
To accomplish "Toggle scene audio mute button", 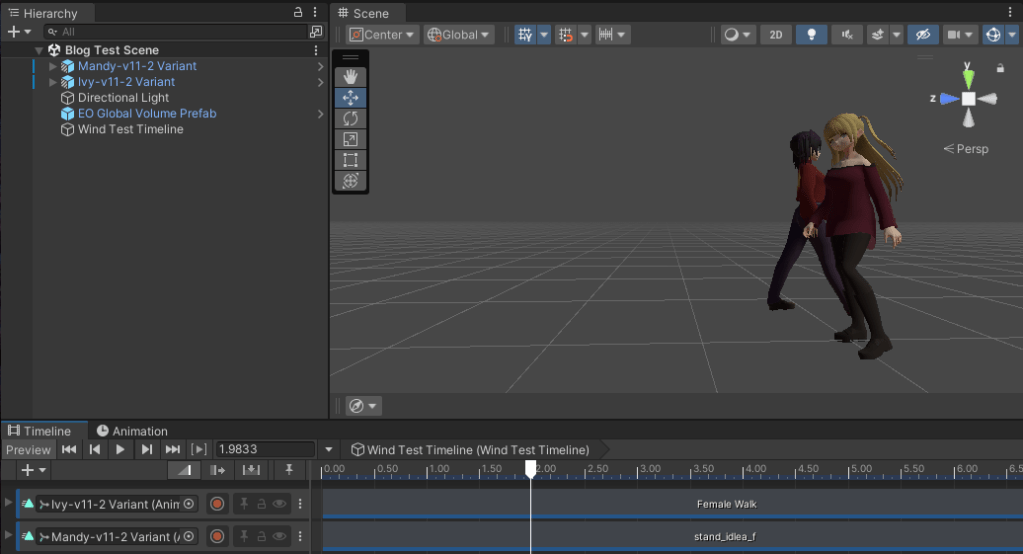I will 847,35.
